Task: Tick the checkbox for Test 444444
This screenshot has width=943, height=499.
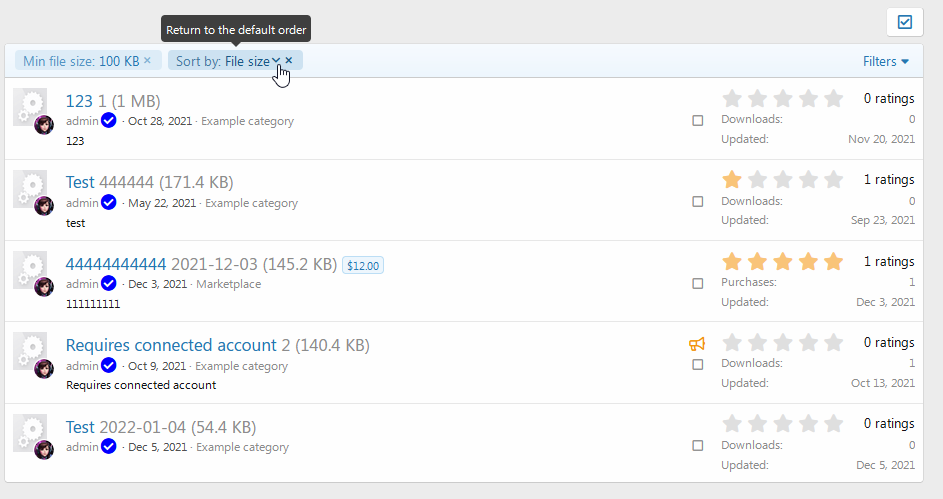Action: (698, 201)
